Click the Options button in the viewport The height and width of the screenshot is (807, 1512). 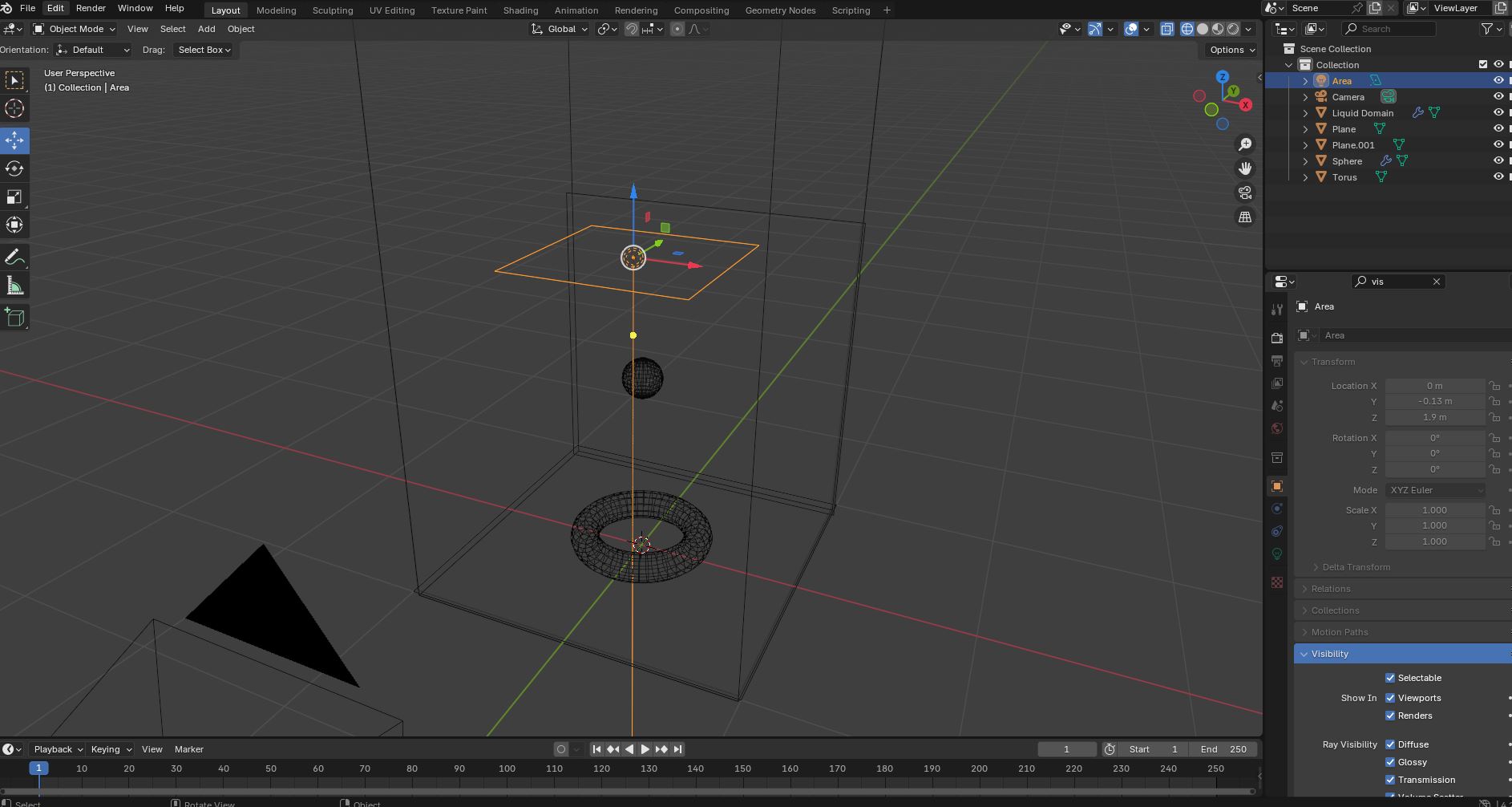[x=1231, y=50]
